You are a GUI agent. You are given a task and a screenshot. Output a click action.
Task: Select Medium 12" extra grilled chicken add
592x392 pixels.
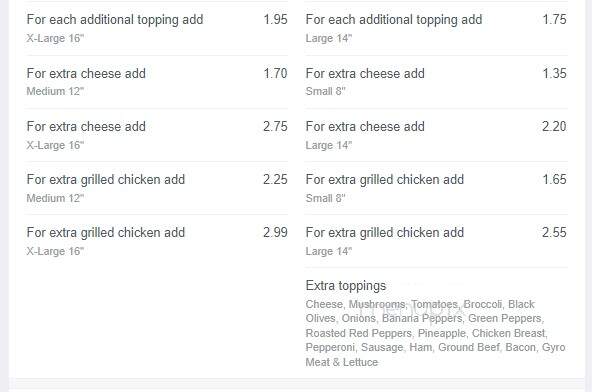tap(157, 188)
